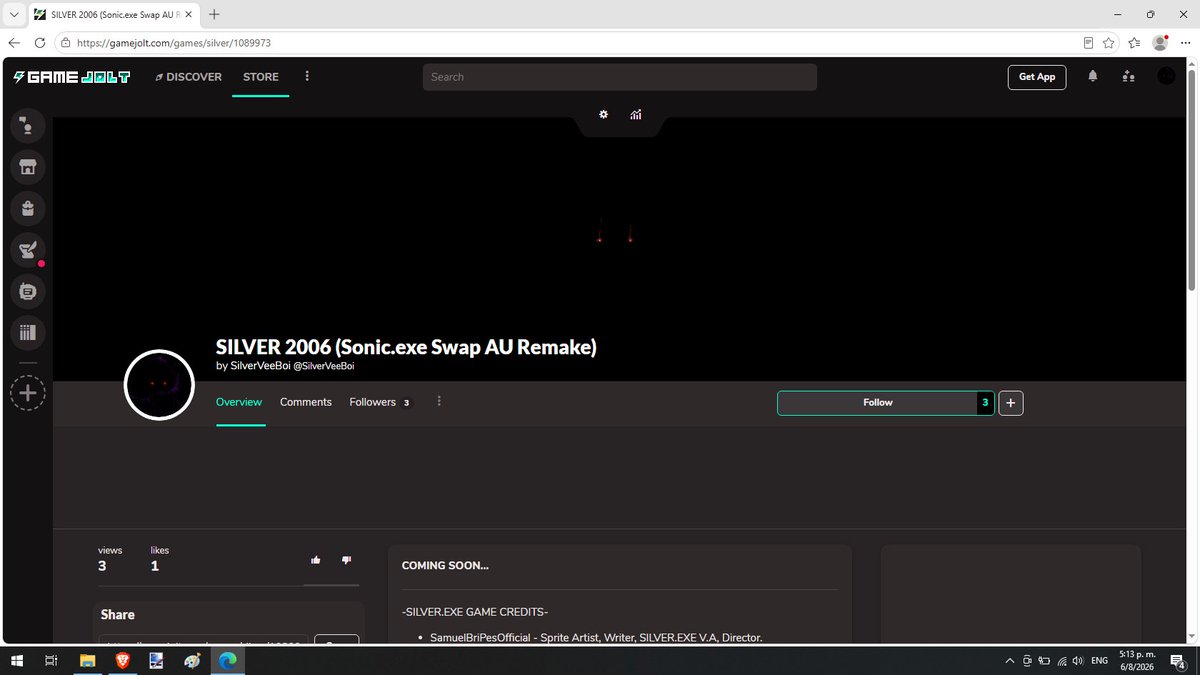
Task: Open the shop storefront sidebar icon
Action: [x=27, y=167]
